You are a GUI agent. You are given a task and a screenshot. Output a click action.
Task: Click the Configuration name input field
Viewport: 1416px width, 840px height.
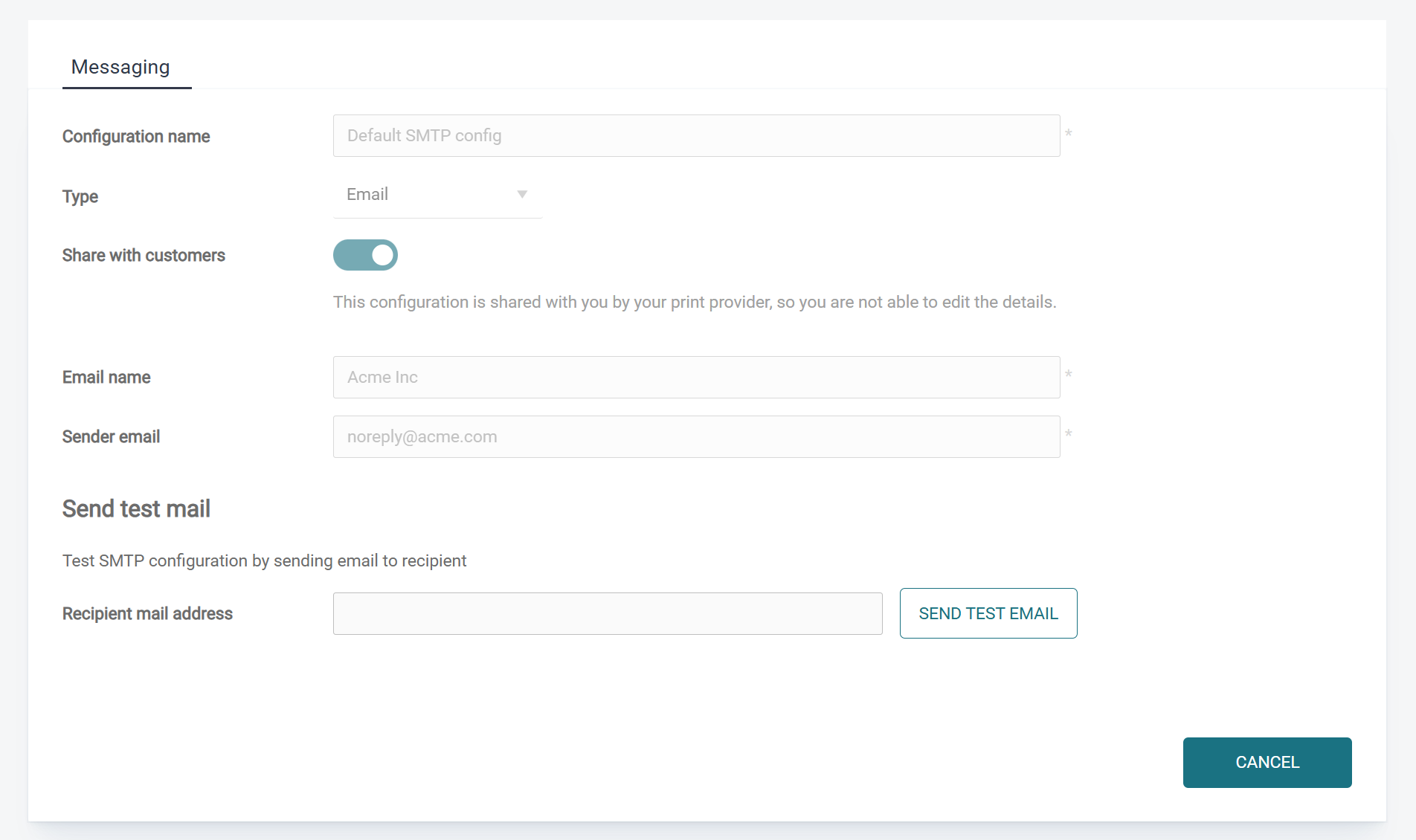pos(696,136)
